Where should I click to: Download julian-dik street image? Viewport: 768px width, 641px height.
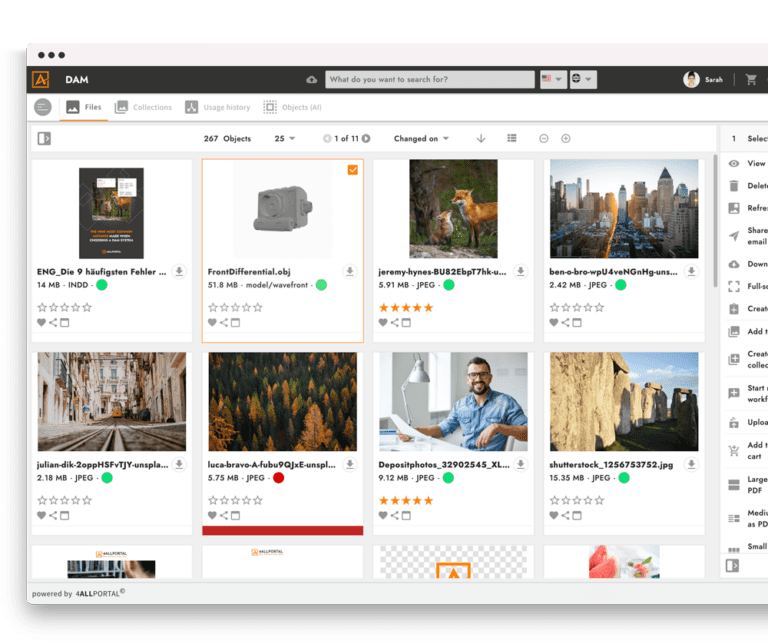tap(179, 464)
